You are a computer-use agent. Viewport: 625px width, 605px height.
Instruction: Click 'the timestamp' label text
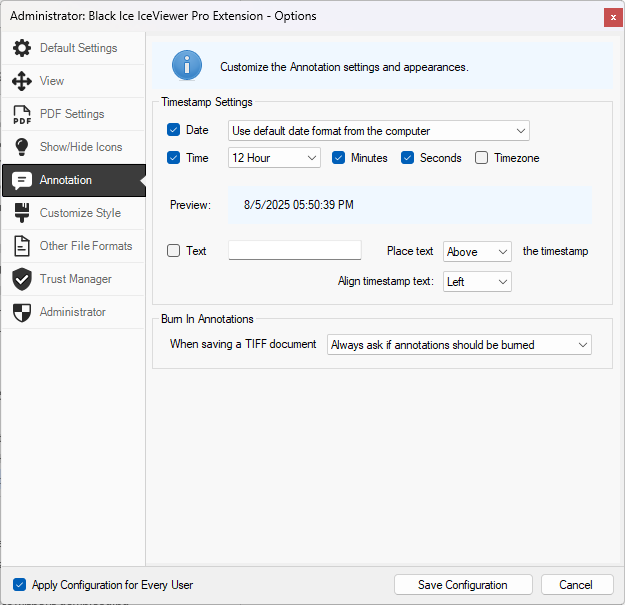[x=555, y=251]
